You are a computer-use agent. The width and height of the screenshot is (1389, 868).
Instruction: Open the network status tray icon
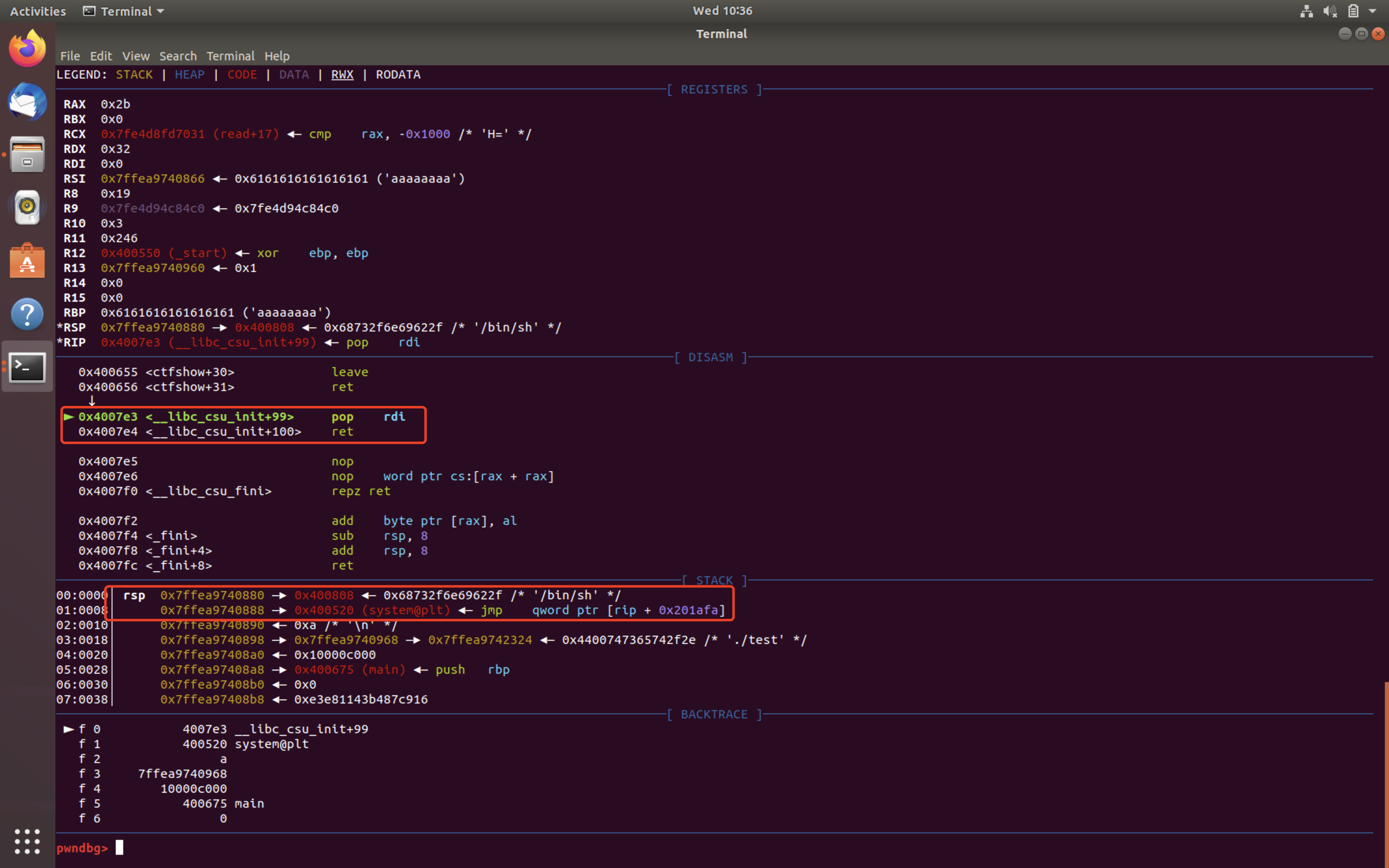tap(1306, 11)
